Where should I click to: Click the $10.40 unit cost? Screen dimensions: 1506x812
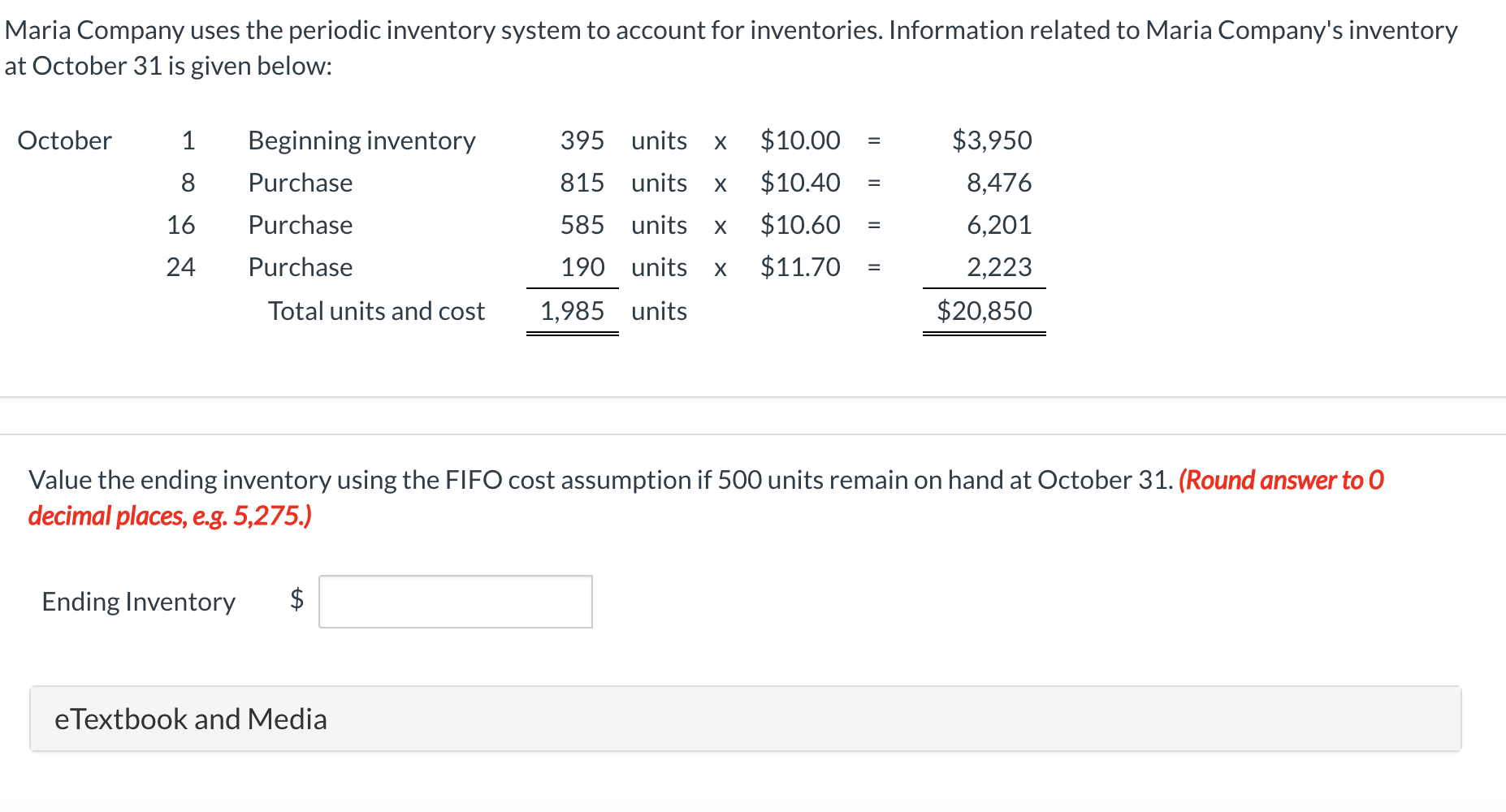pyautogui.click(x=800, y=183)
